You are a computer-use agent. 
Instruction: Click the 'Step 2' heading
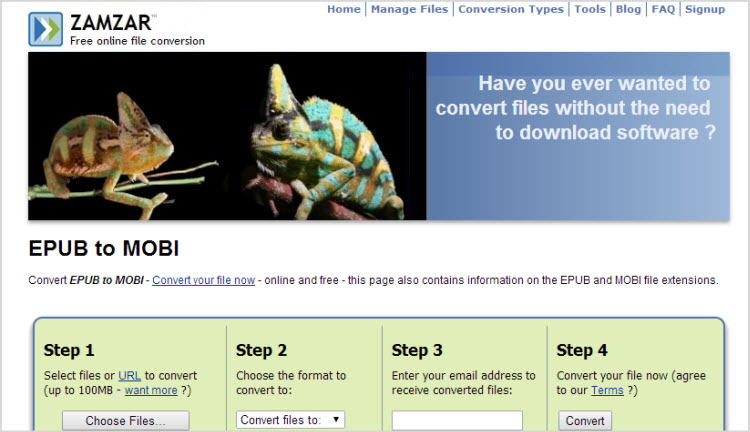262,350
